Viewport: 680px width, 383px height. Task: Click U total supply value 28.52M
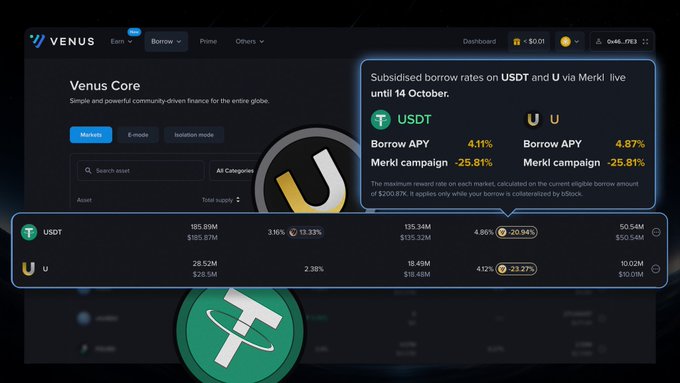tap(205, 264)
